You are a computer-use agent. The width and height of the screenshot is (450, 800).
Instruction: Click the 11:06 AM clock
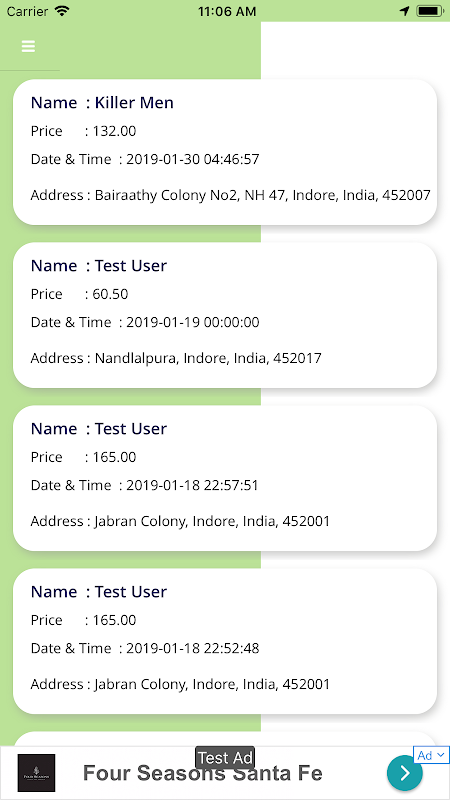click(227, 11)
